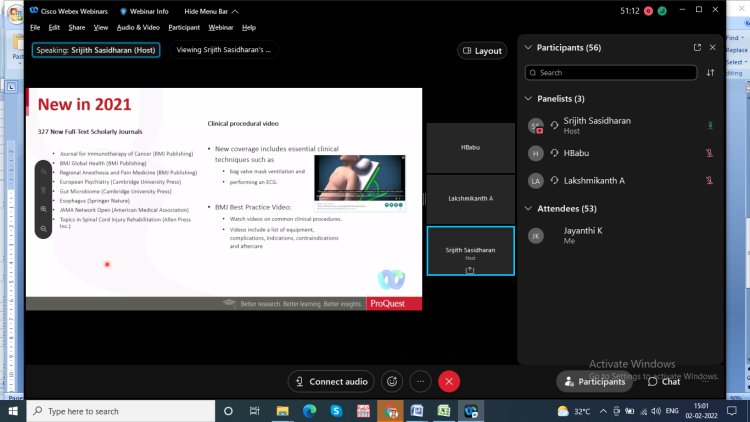Click the red leave webinar button

pos(449,381)
